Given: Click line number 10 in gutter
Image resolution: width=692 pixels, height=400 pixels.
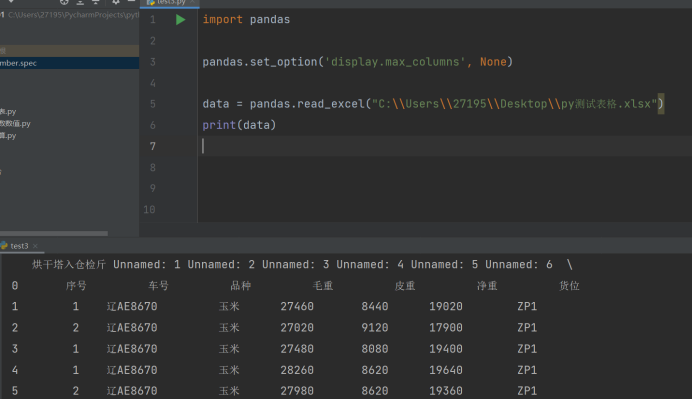Looking at the screenshot, I should pyautogui.click(x=150, y=209).
